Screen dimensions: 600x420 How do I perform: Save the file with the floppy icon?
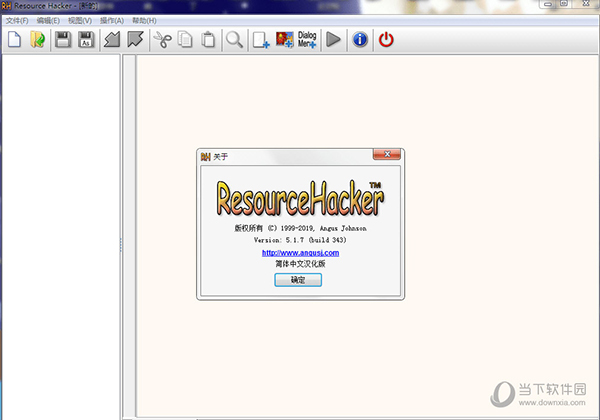pyautogui.click(x=63, y=39)
